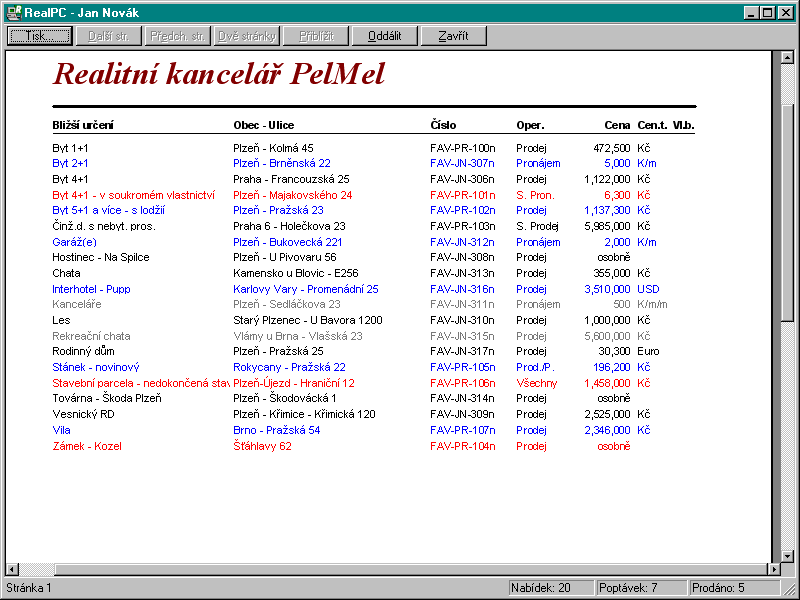800x600 pixels.
Task: Minimize the RealPC window
Action: pos(752,12)
